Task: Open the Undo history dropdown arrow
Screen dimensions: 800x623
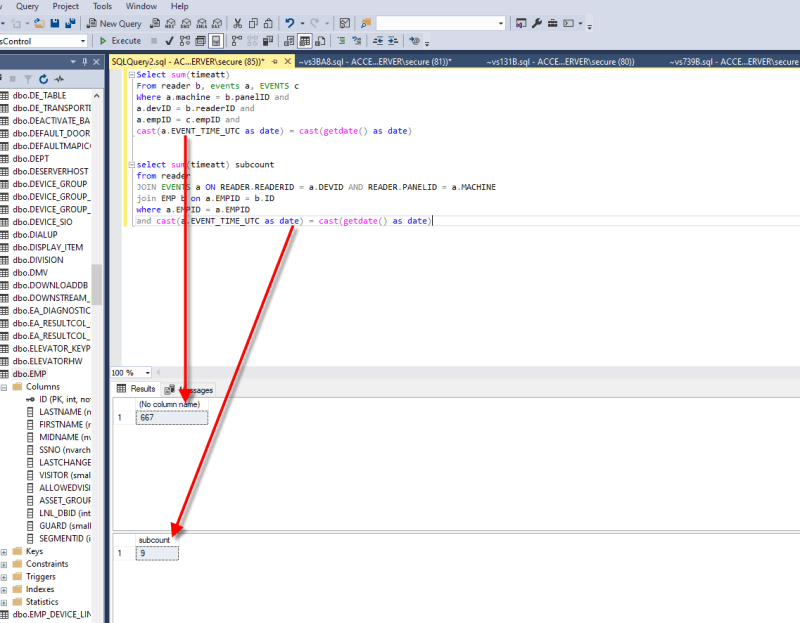Action: 302,23
